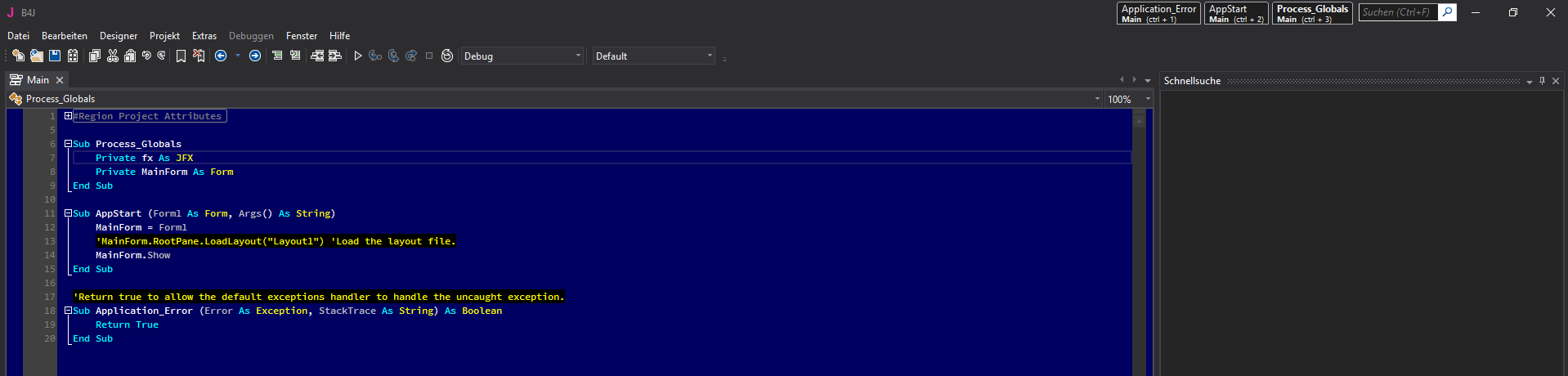
Task: Select the Main module tab
Action: pos(37,80)
